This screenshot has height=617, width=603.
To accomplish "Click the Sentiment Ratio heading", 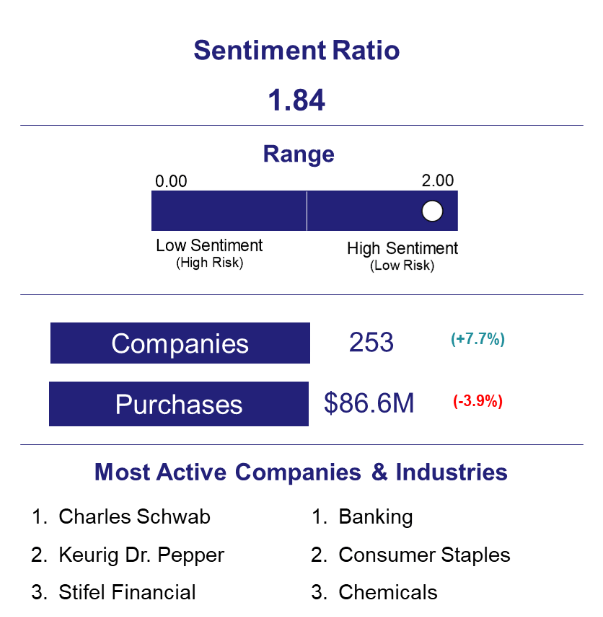I will tap(296, 51).
